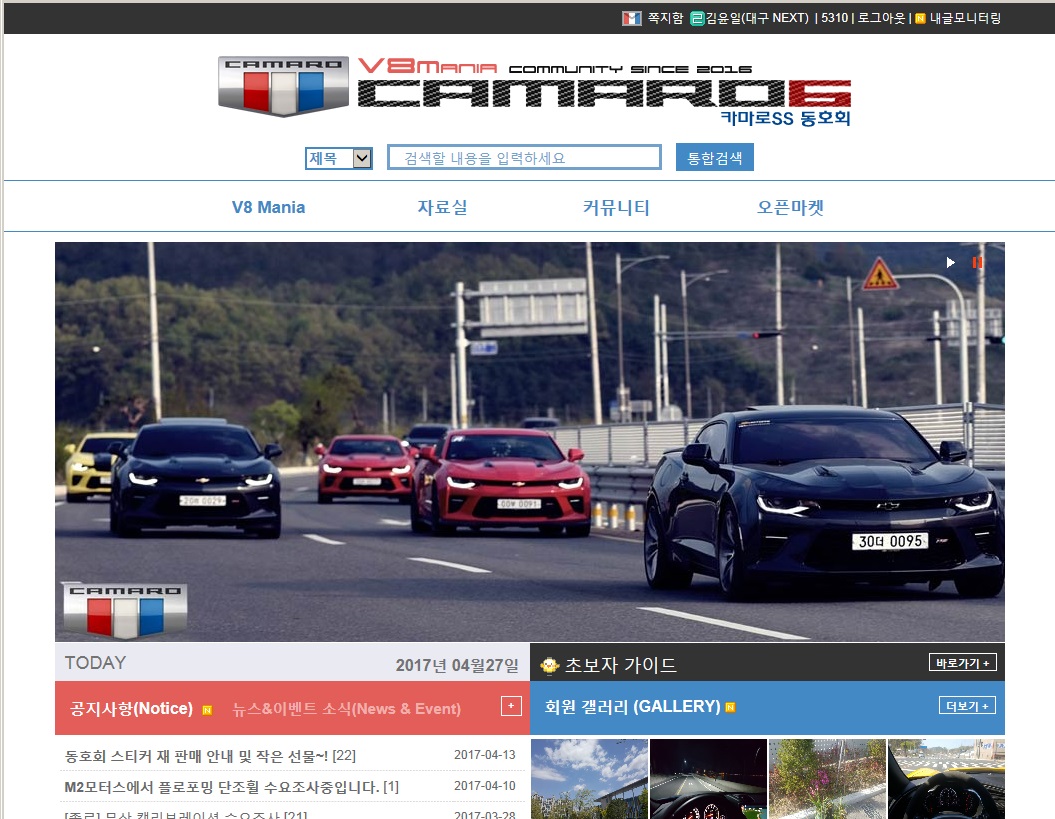Open the flowers fence gallery thumbnail
This screenshot has width=1055, height=819.
[828, 779]
